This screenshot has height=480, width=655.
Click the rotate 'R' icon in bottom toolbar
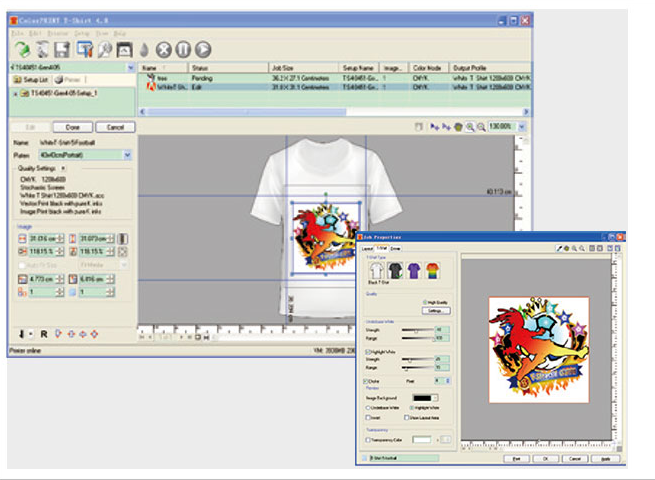pyautogui.click(x=45, y=332)
